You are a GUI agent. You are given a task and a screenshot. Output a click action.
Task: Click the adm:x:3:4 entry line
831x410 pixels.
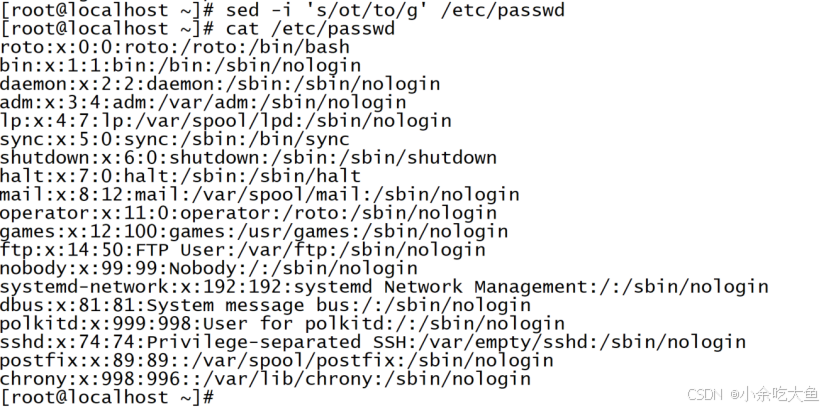click(x=203, y=102)
